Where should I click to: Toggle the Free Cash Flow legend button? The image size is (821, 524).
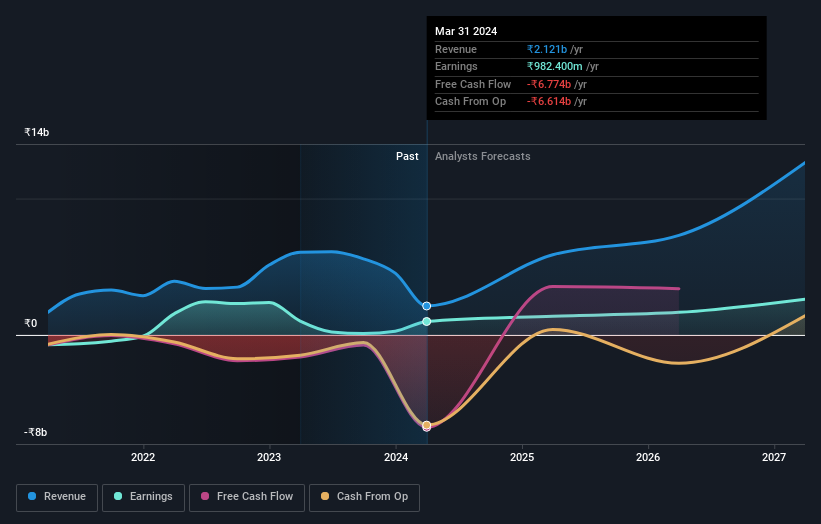coord(247,497)
